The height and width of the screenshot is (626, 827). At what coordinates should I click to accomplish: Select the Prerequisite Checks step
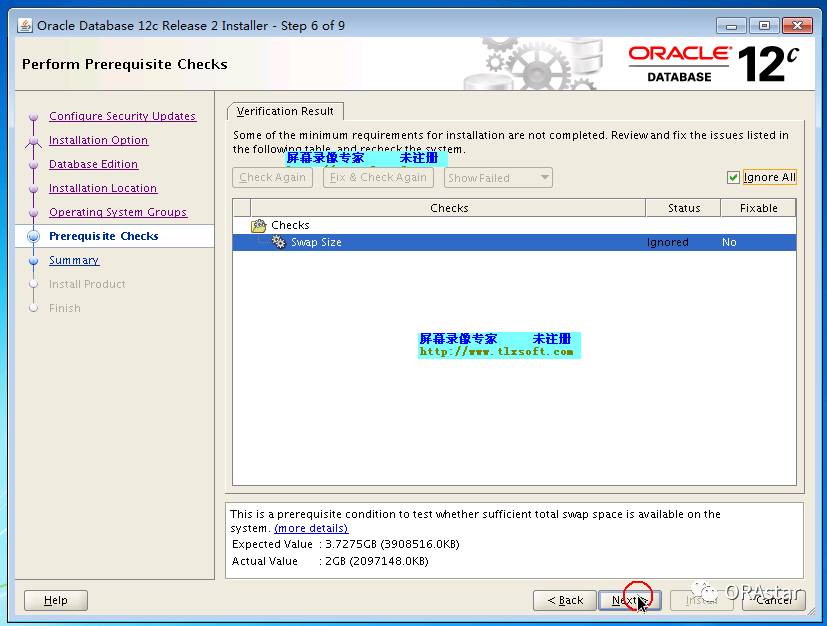click(x=103, y=236)
